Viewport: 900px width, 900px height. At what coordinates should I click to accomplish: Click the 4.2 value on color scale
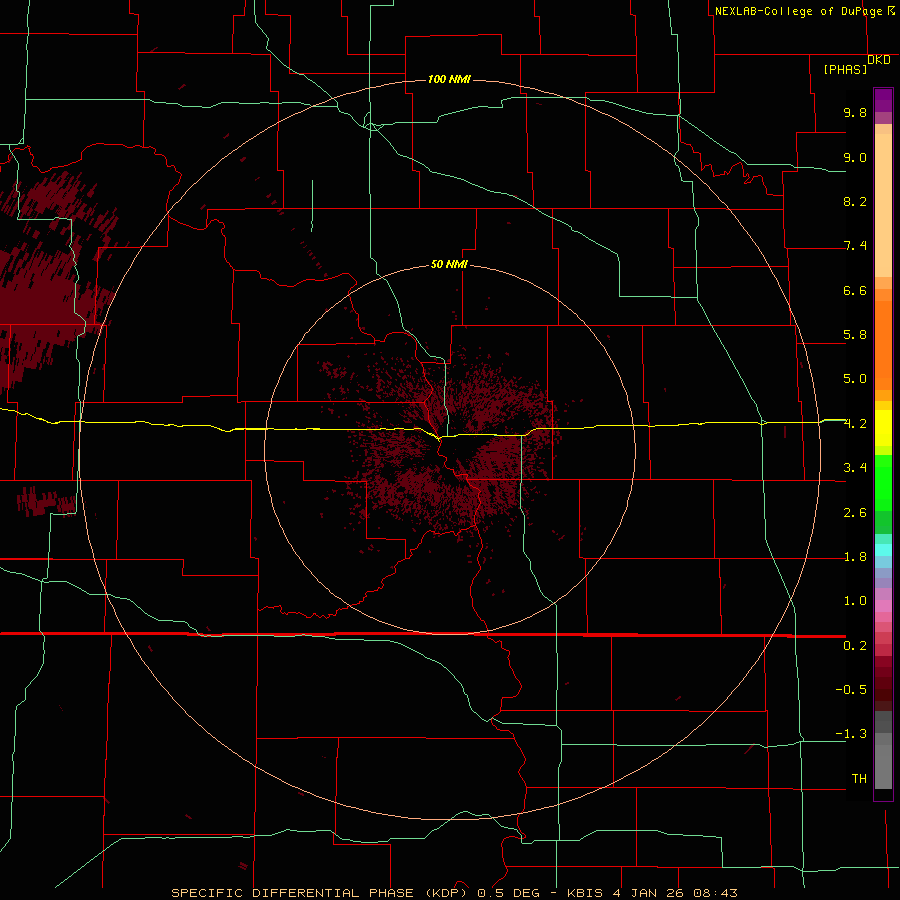click(x=855, y=424)
